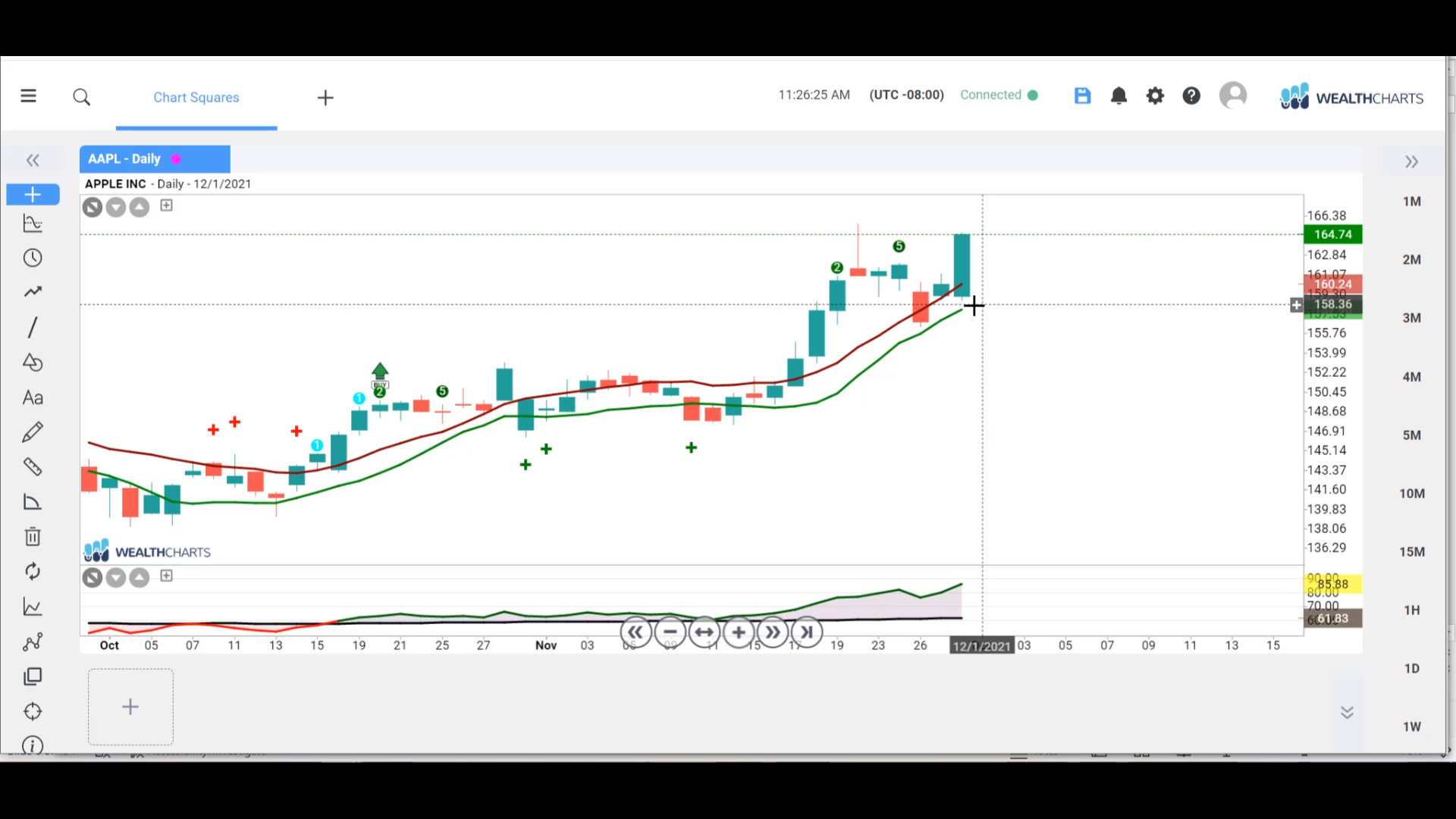
Task: Zoom out chart with minus button
Action: click(x=670, y=632)
